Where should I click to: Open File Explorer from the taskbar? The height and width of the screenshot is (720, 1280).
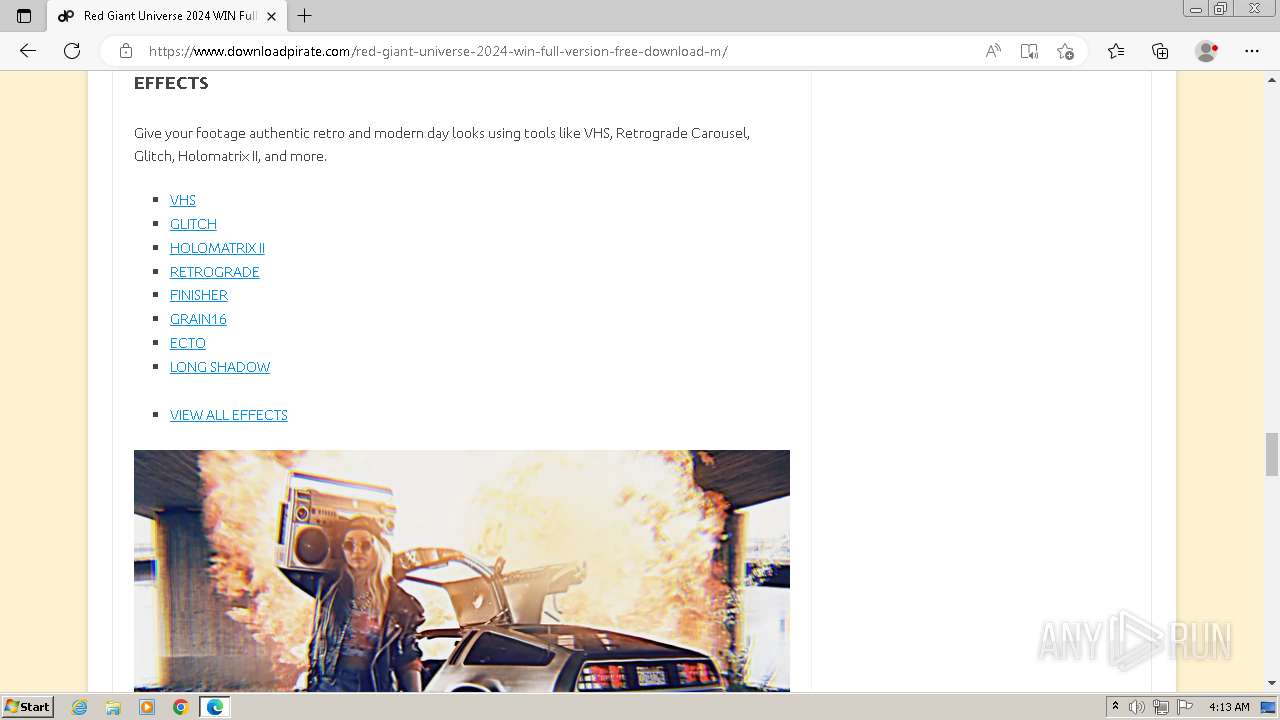(113, 707)
